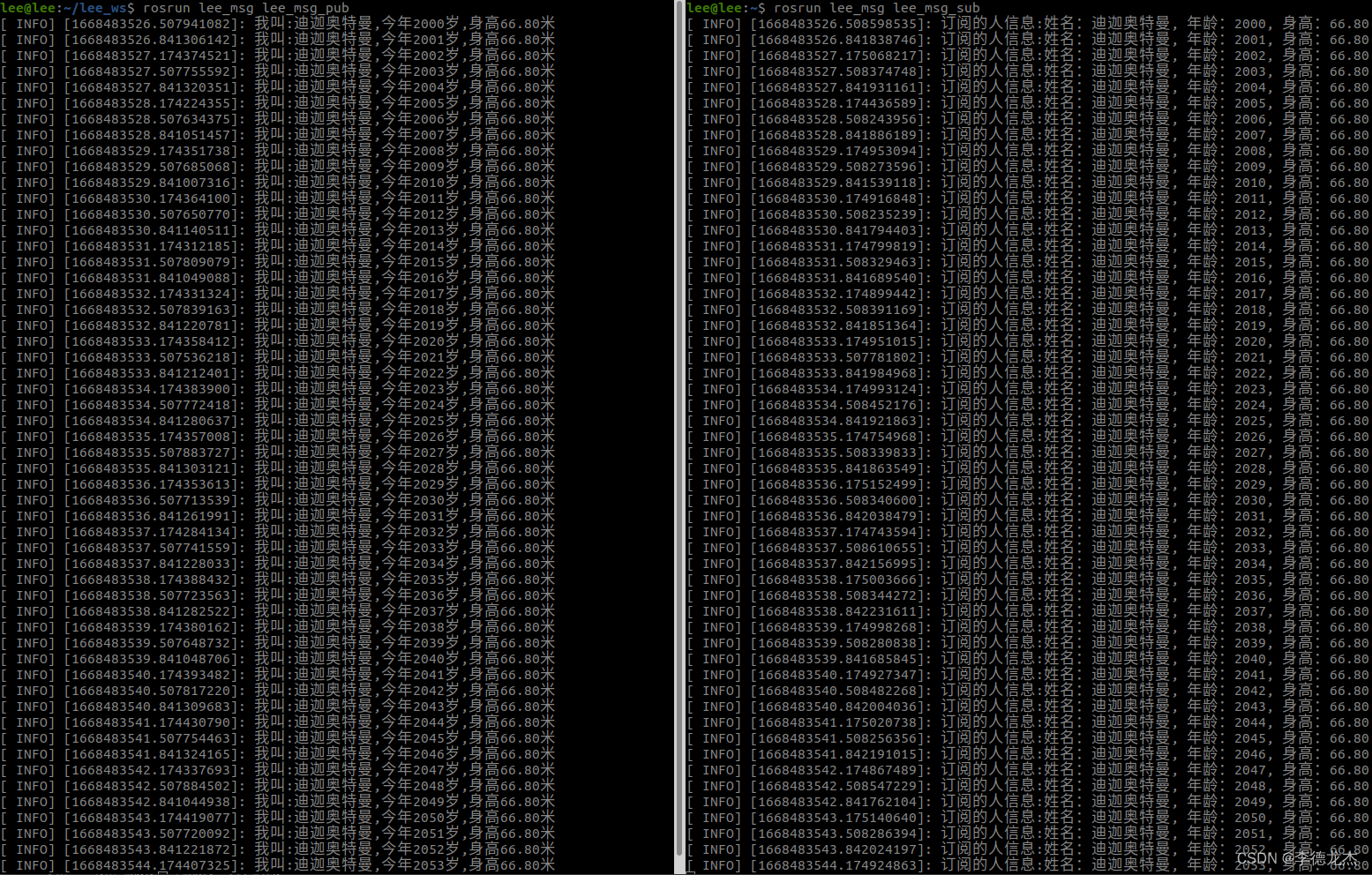Click publisher line reading 今年2027岁
The image size is (1372, 875).
[278, 452]
